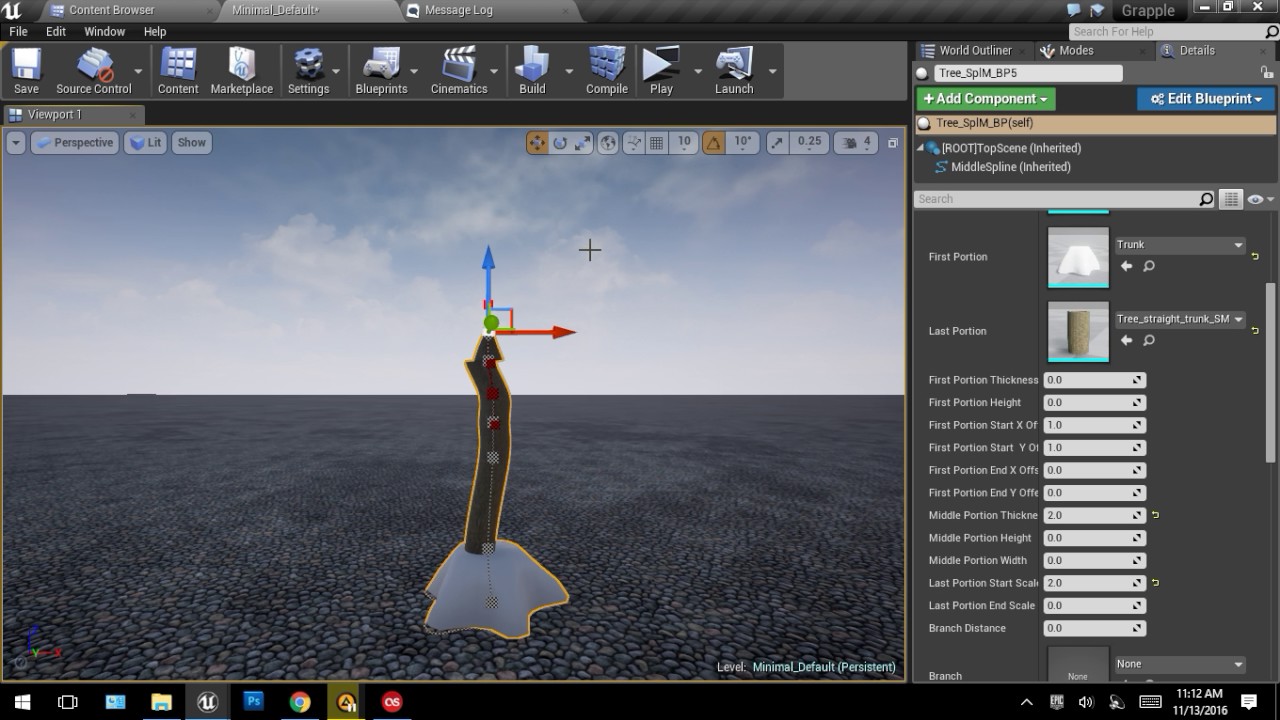
Task: Click the Launch toolbar icon
Action: pos(734,71)
